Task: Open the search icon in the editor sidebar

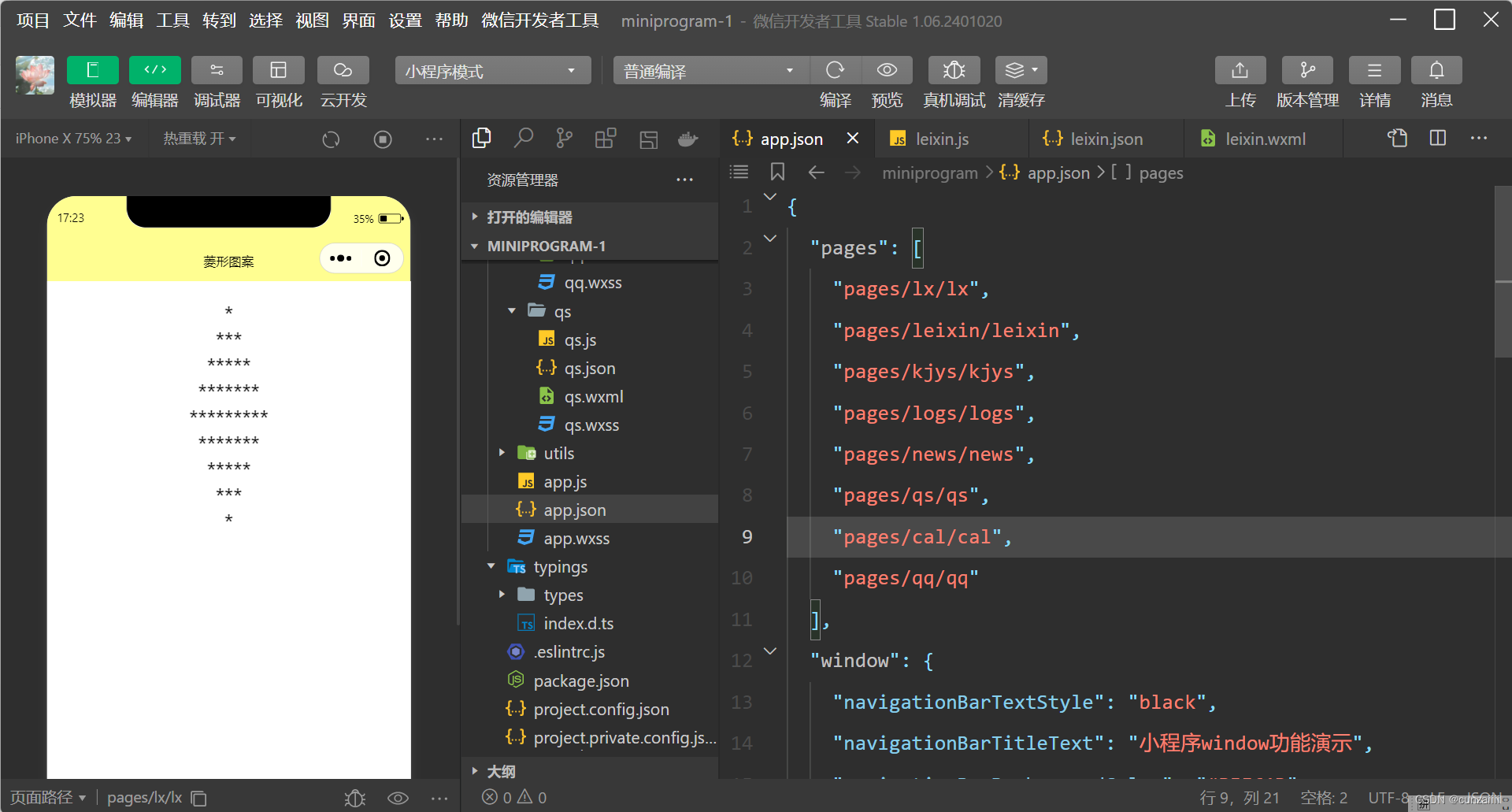Action: click(x=523, y=139)
